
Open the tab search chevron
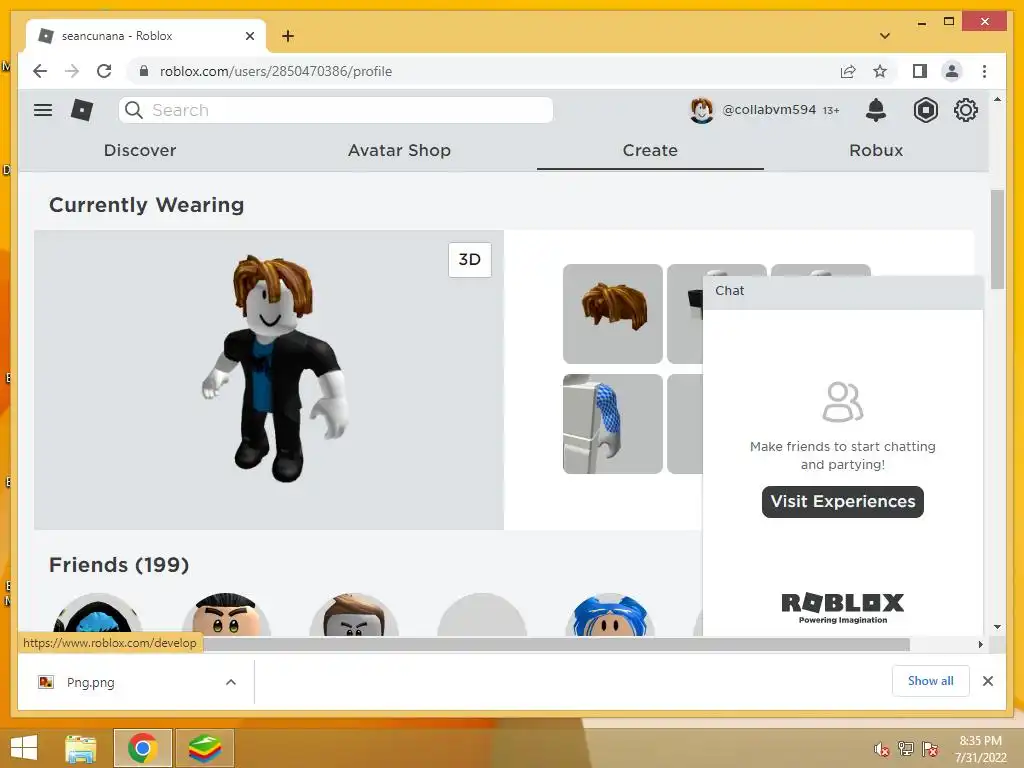pos(885,36)
